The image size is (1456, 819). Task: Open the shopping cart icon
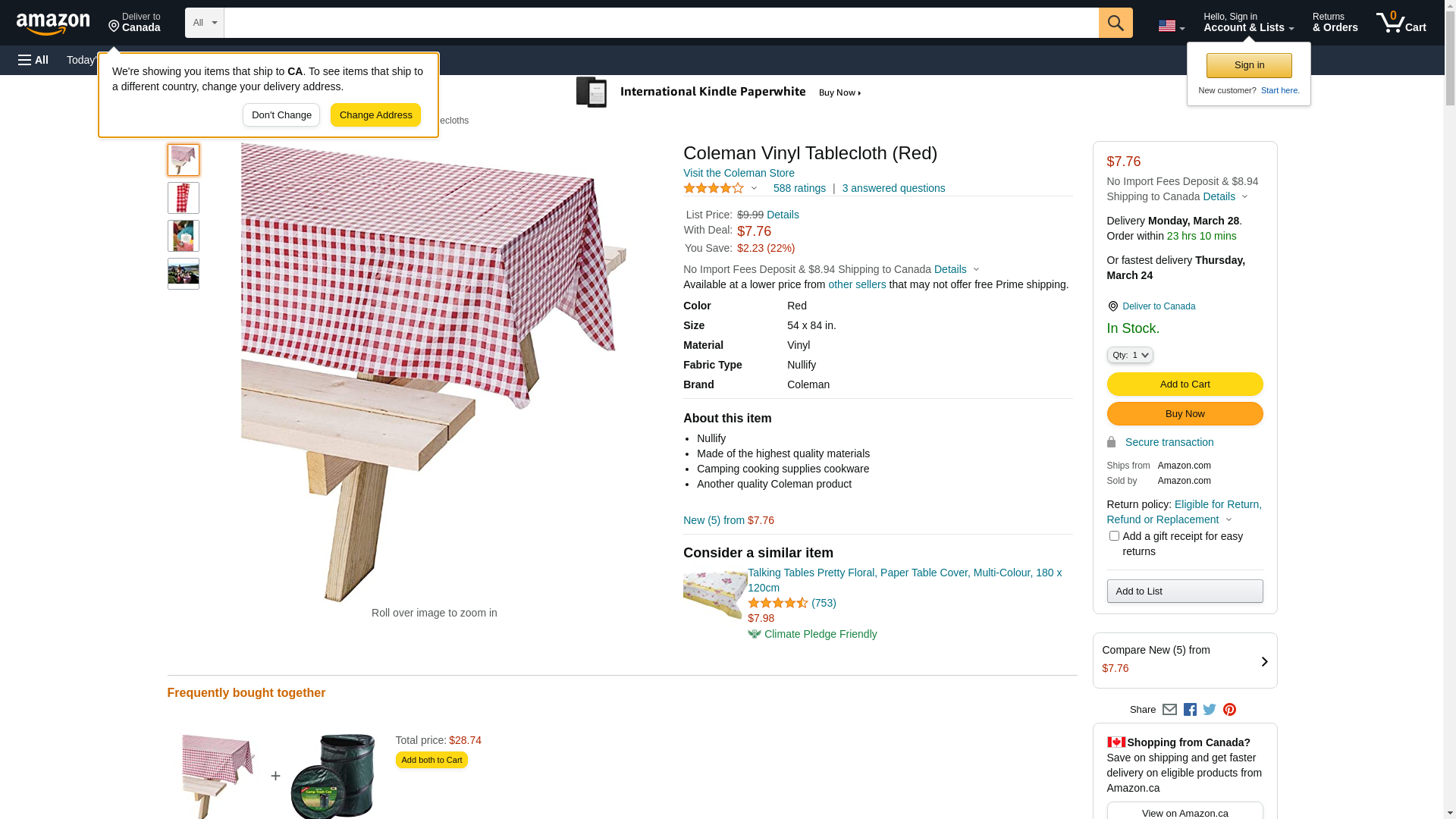point(1401,23)
